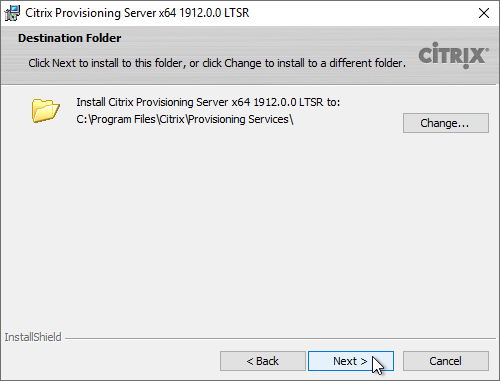Click '1912.0.0 LTSR' in the title bar
Image resolution: width=500 pixels, height=381 pixels.
pyautogui.click(x=214, y=13)
